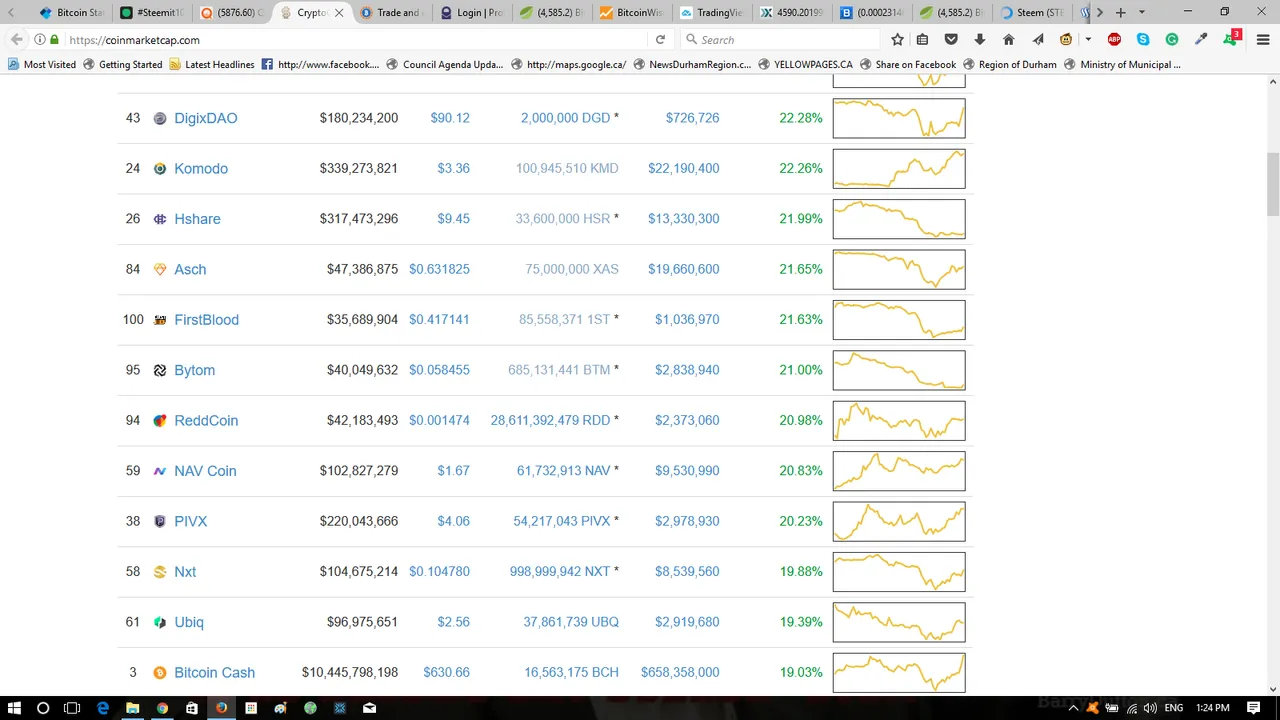Open the Most Visited bookmarks folder

(42, 64)
